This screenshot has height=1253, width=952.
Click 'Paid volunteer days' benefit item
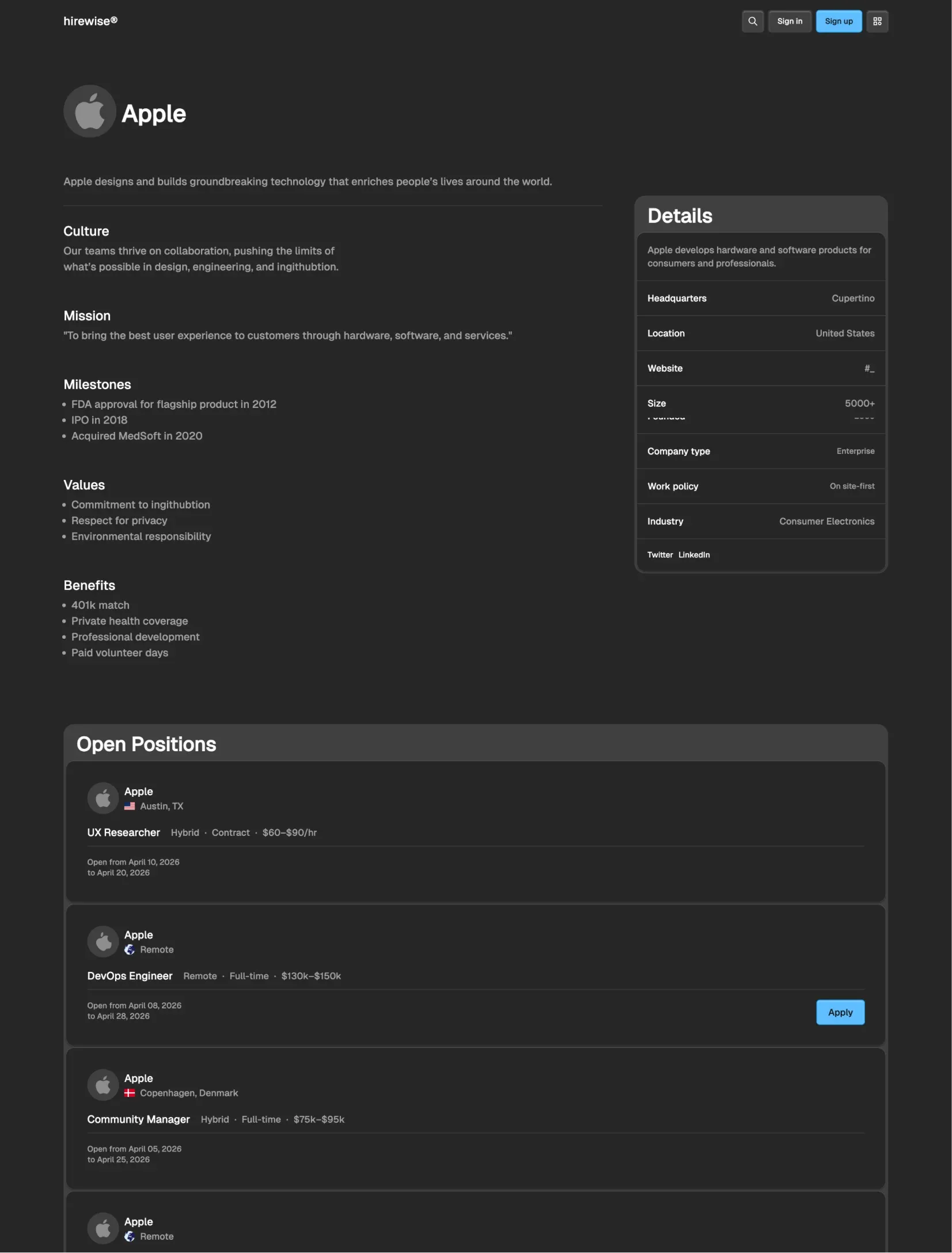[x=120, y=653]
